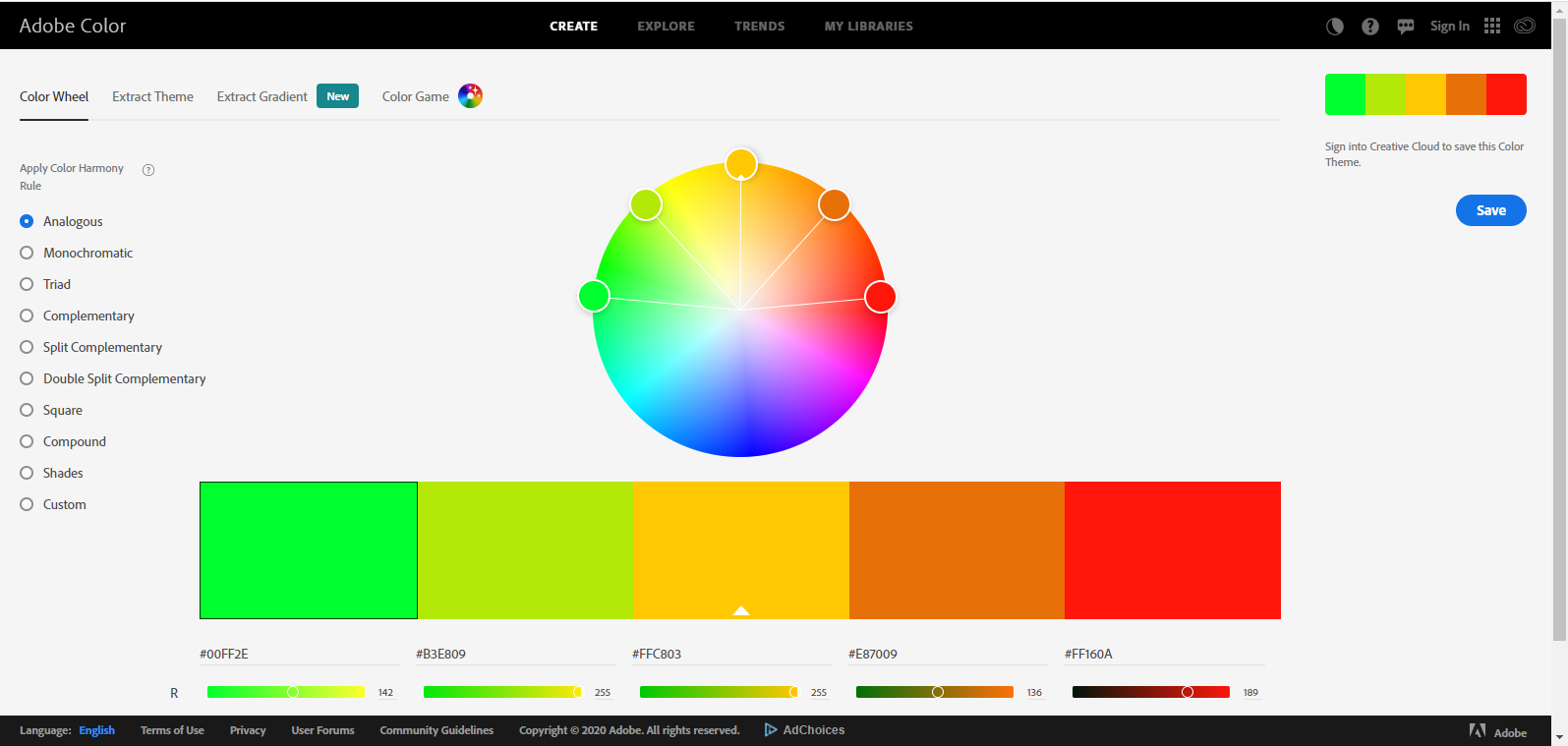The height and width of the screenshot is (746, 1568).
Task: Switch to the Extract Theme tab
Action: pyautogui.click(x=152, y=96)
